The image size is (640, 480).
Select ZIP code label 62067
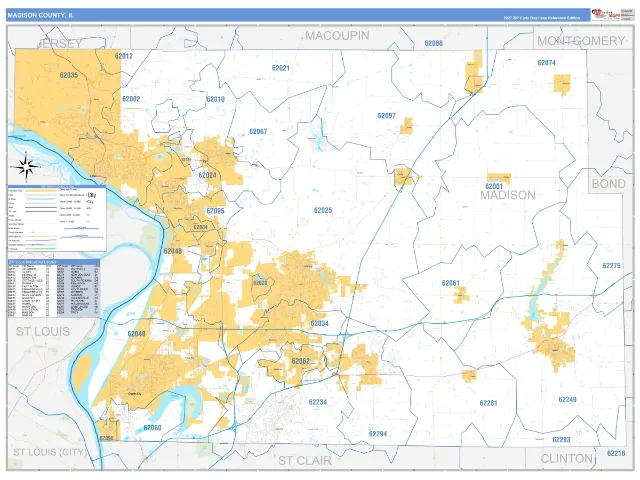[x=258, y=131]
